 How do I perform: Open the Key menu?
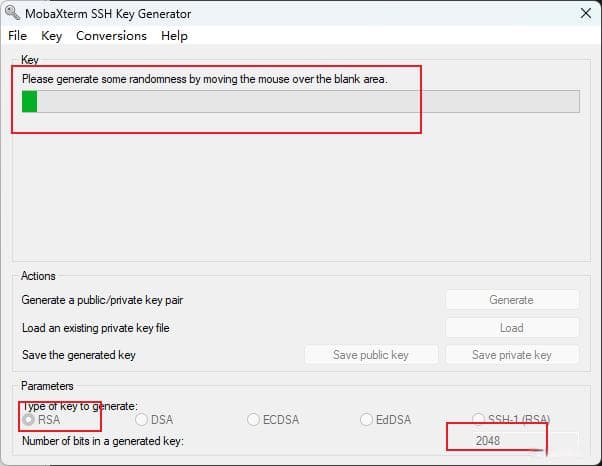pyautogui.click(x=51, y=36)
